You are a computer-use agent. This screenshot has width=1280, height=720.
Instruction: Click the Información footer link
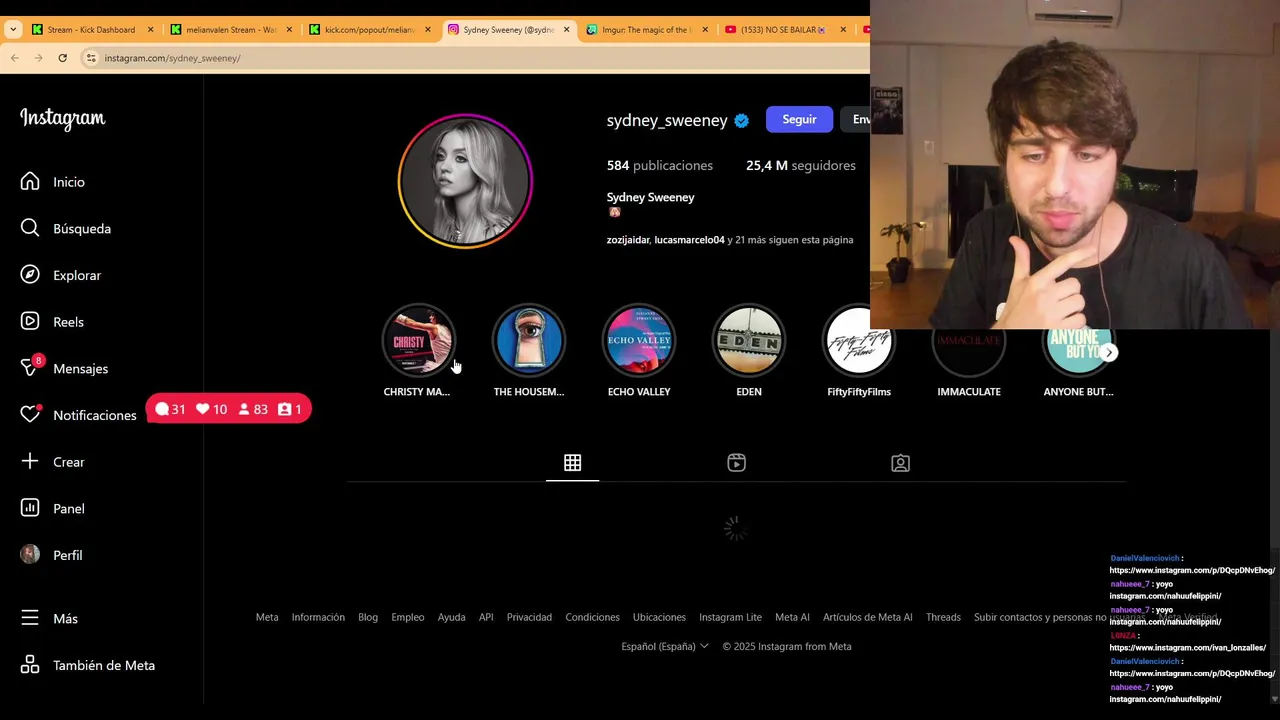(318, 617)
